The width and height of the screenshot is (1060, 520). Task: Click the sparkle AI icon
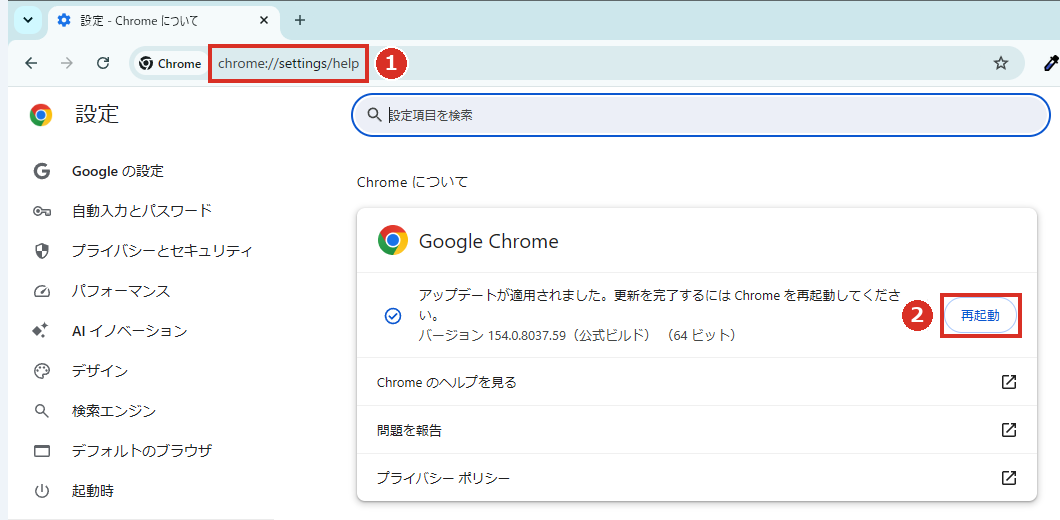point(41,331)
